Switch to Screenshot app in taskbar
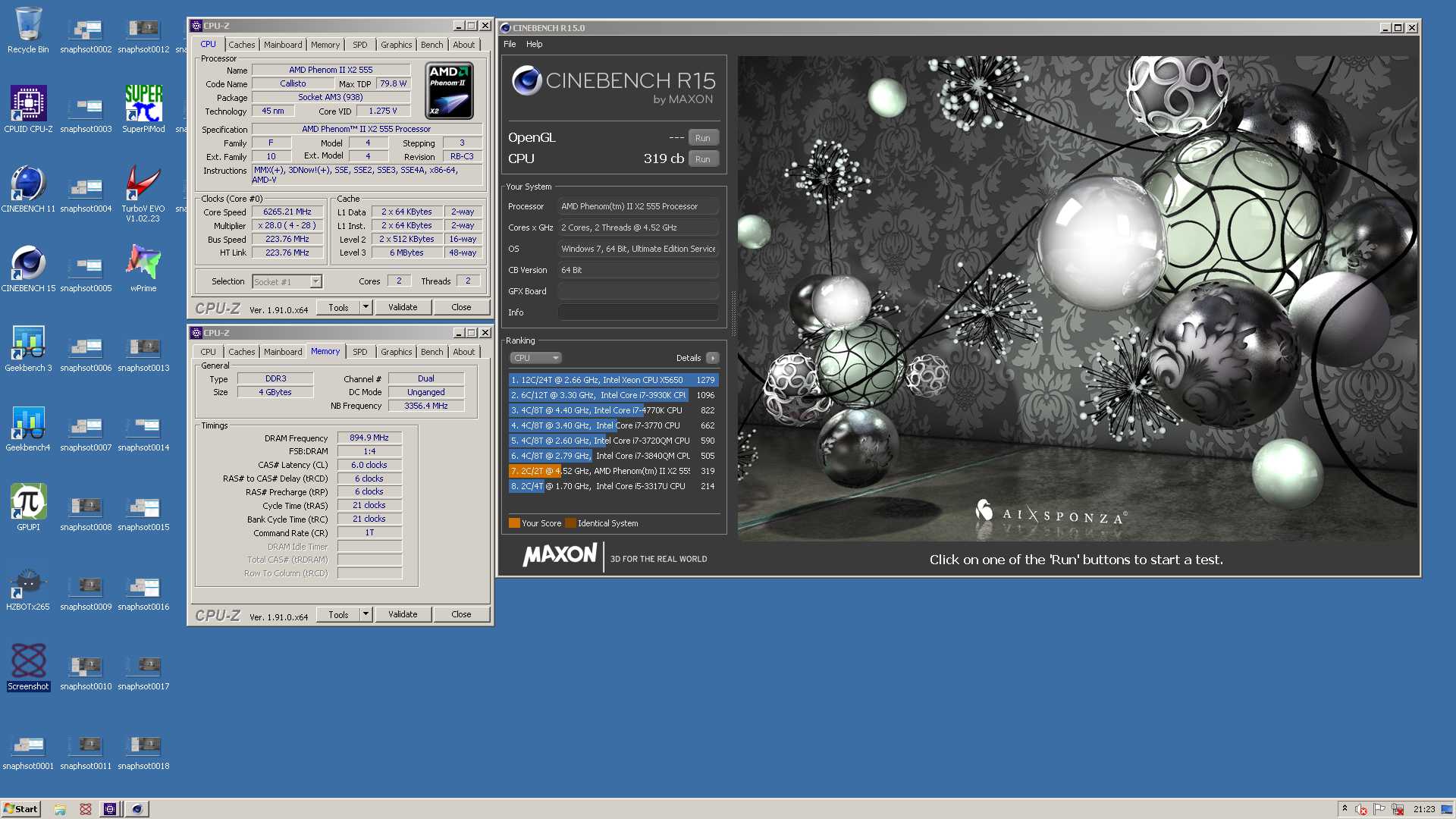This screenshot has height=819, width=1456. [86, 809]
